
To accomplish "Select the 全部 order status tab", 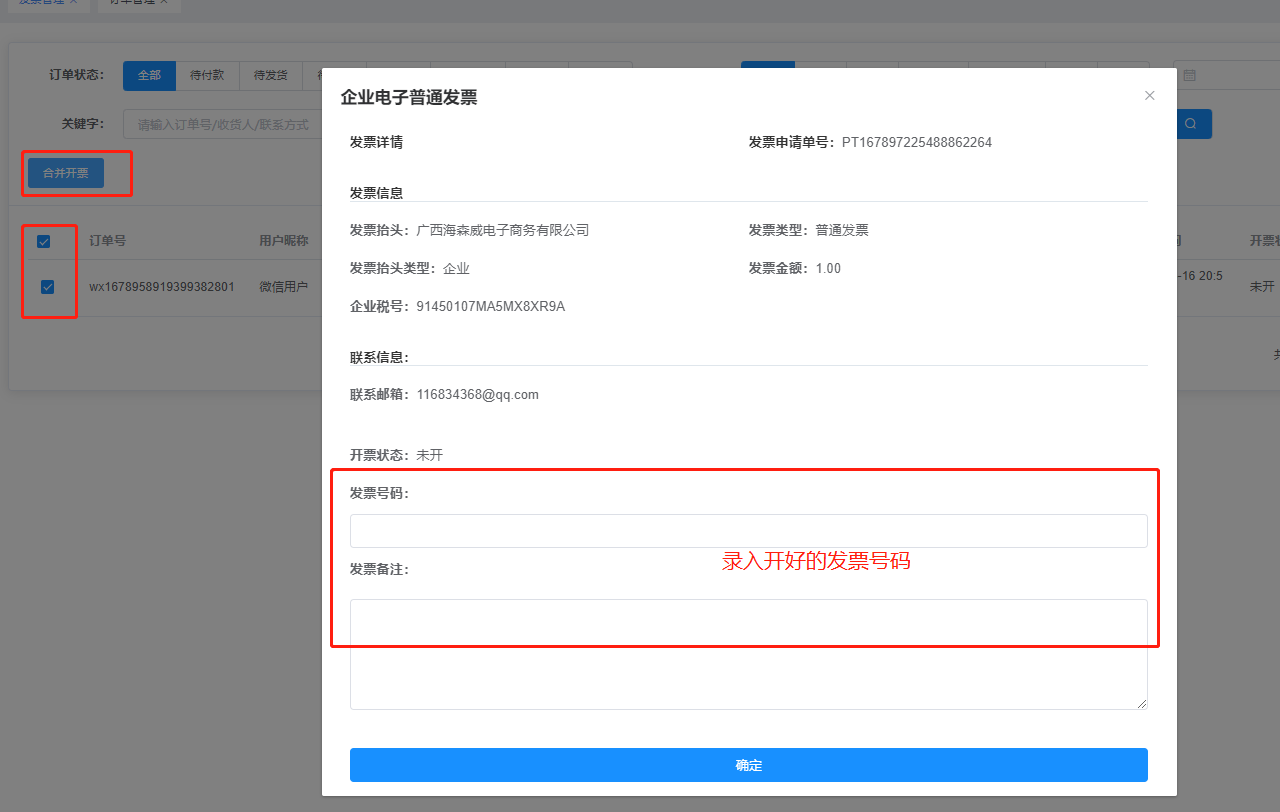I will click(149, 75).
